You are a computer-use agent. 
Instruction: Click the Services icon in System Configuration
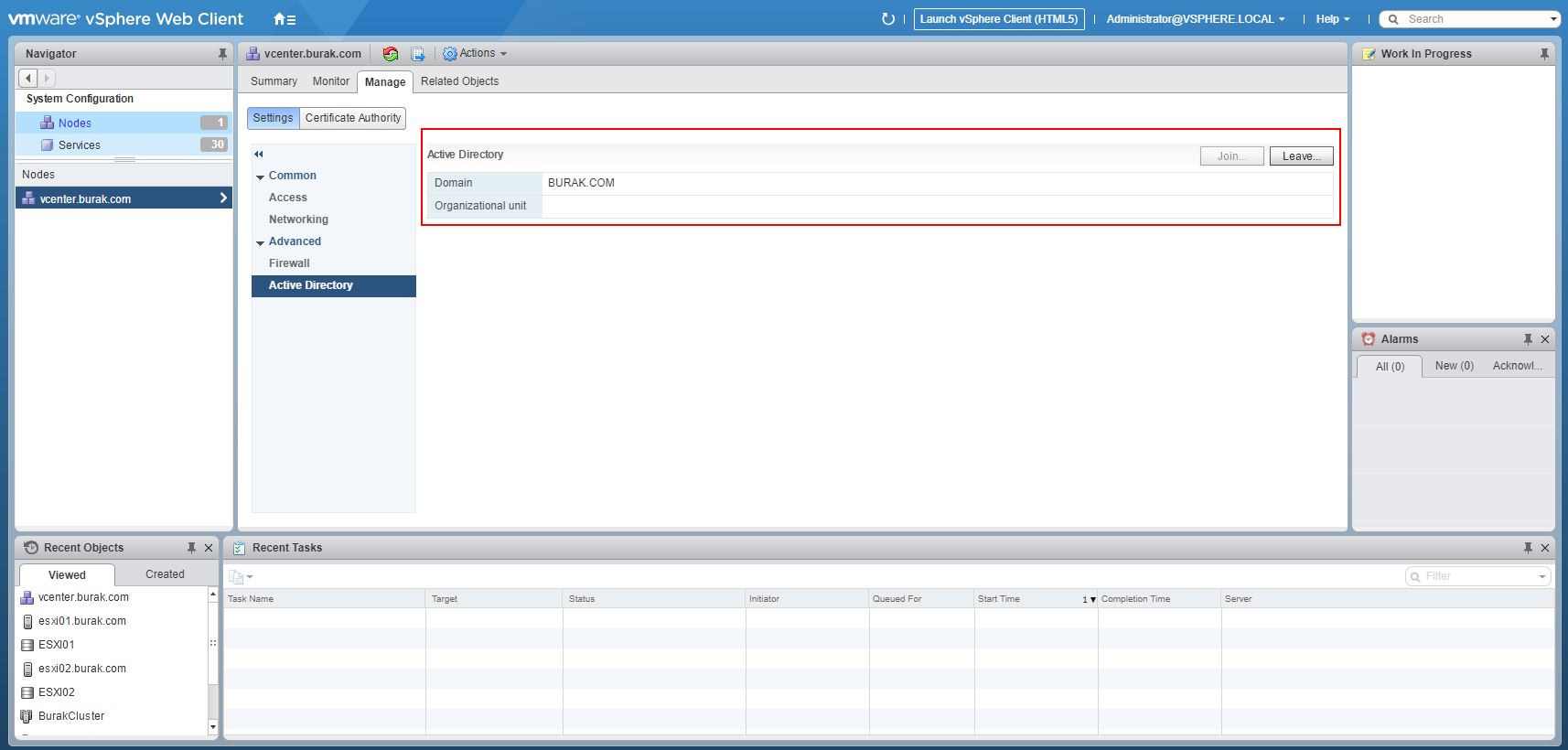coord(47,145)
